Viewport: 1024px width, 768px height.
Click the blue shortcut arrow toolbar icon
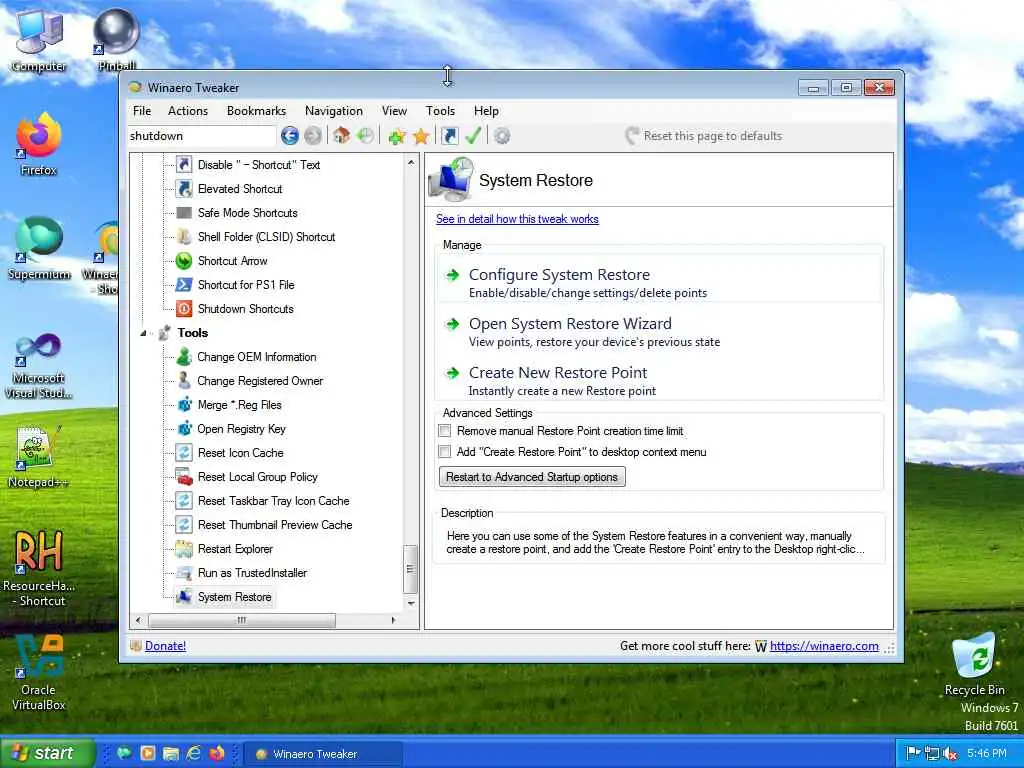[x=450, y=136]
